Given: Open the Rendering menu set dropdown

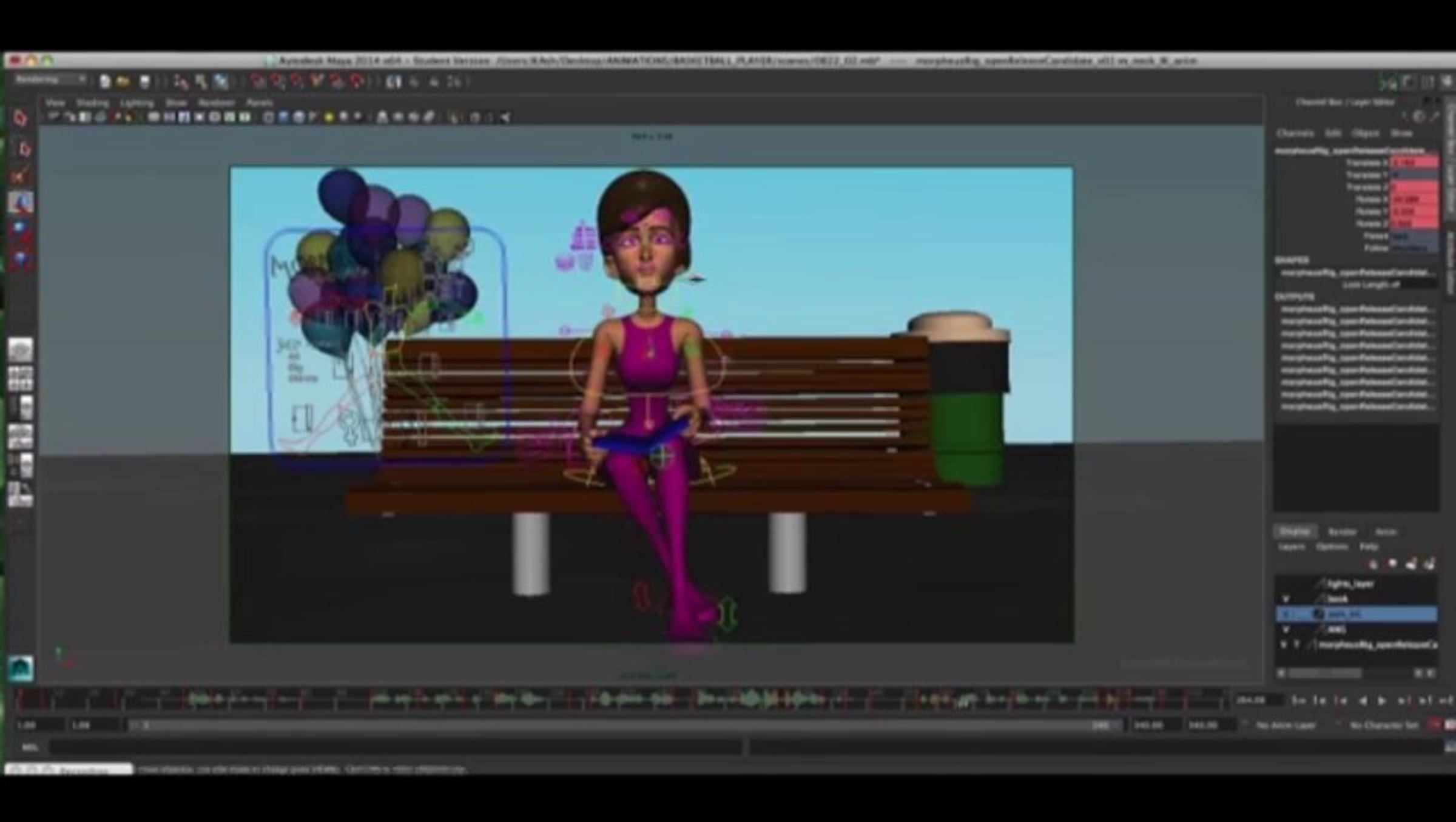Looking at the screenshot, I should 50,79.
